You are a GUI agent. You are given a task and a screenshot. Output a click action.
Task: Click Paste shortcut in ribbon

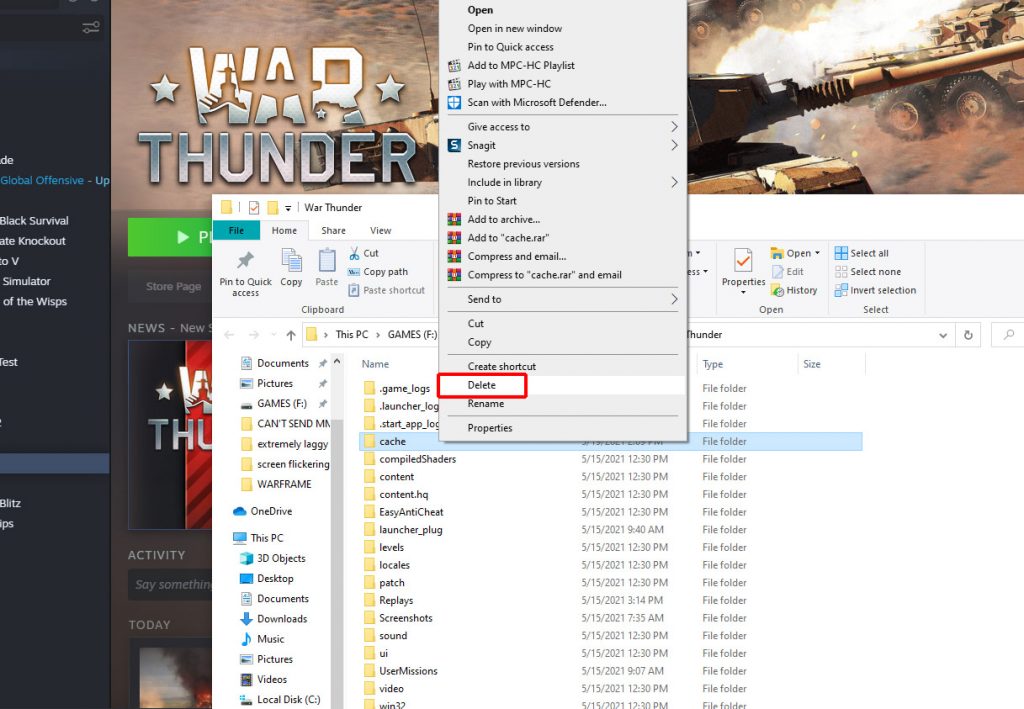(386, 291)
